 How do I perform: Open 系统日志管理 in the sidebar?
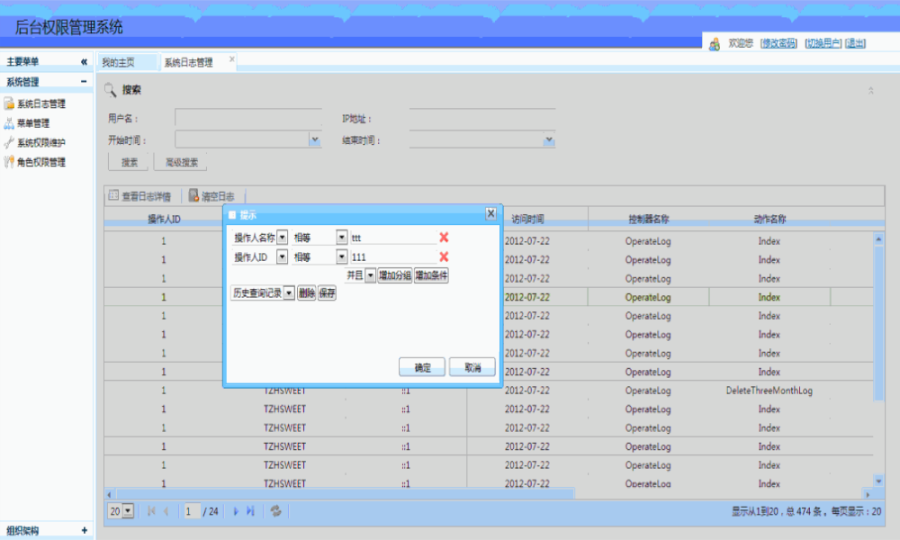35,104
